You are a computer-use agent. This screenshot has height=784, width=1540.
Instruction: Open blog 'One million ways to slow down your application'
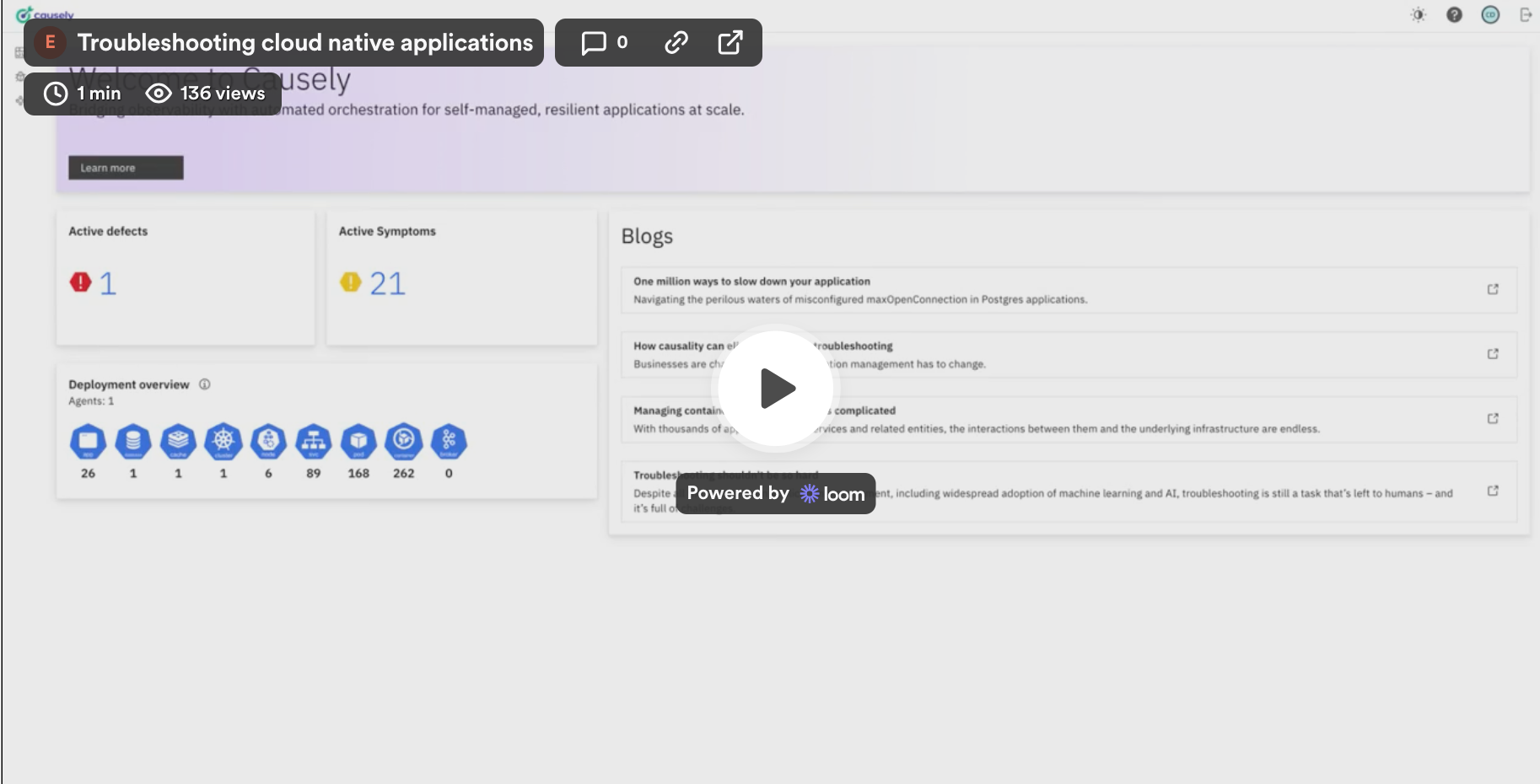coord(751,282)
